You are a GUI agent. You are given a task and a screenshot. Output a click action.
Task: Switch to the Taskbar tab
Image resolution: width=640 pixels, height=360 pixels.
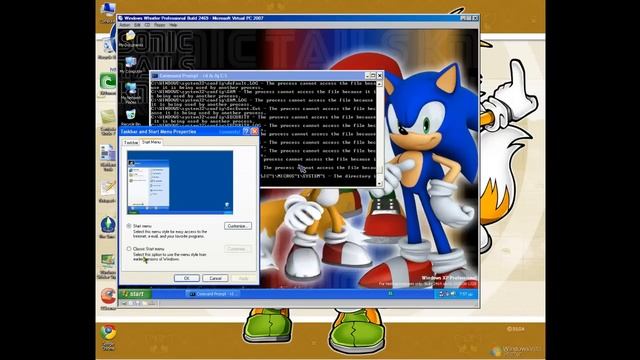tap(131, 142)
